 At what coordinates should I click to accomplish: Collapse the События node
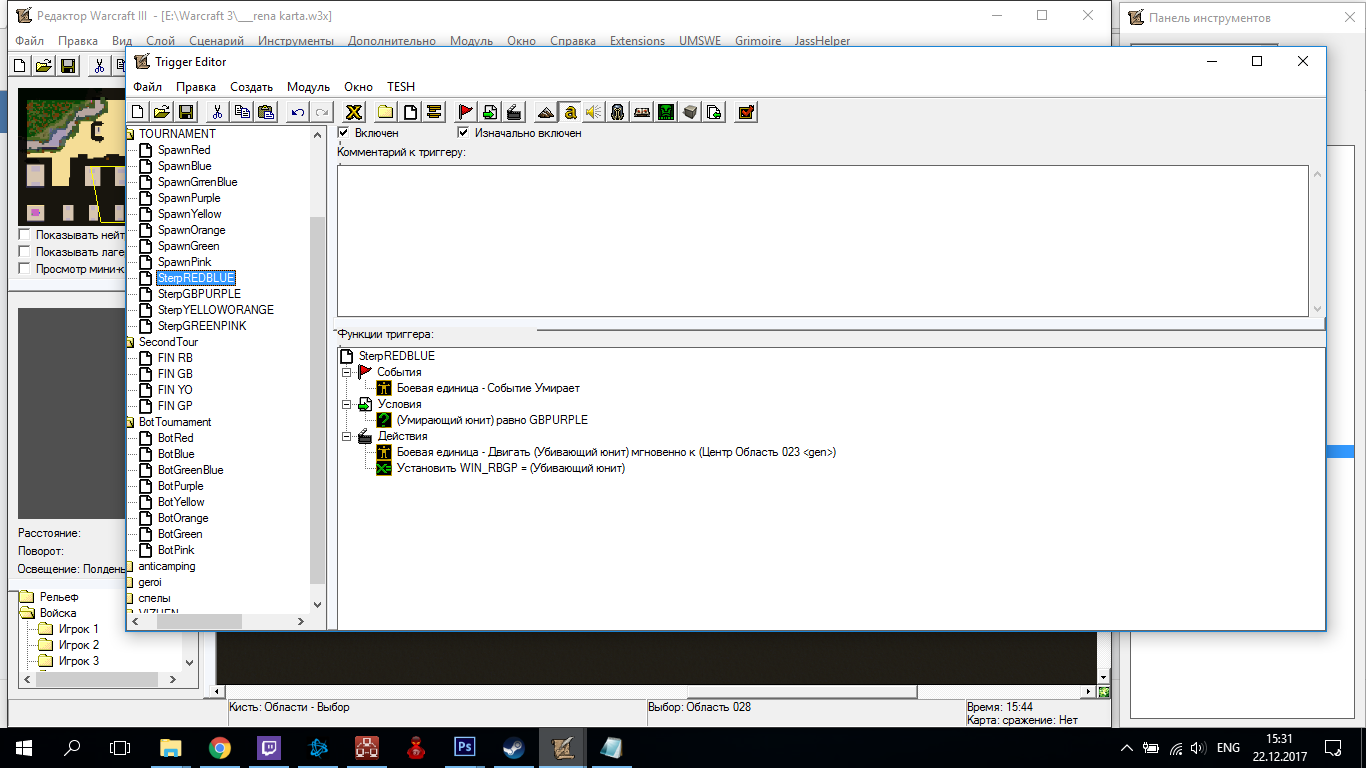pos(348,372)
